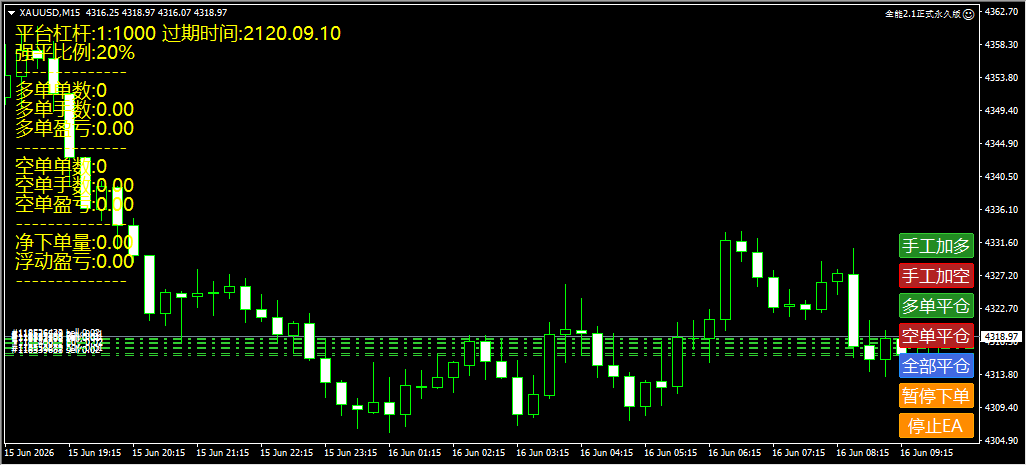Click the 15 Jun 19:15 time label
The image size is (1027, 466).
(95, 453)
